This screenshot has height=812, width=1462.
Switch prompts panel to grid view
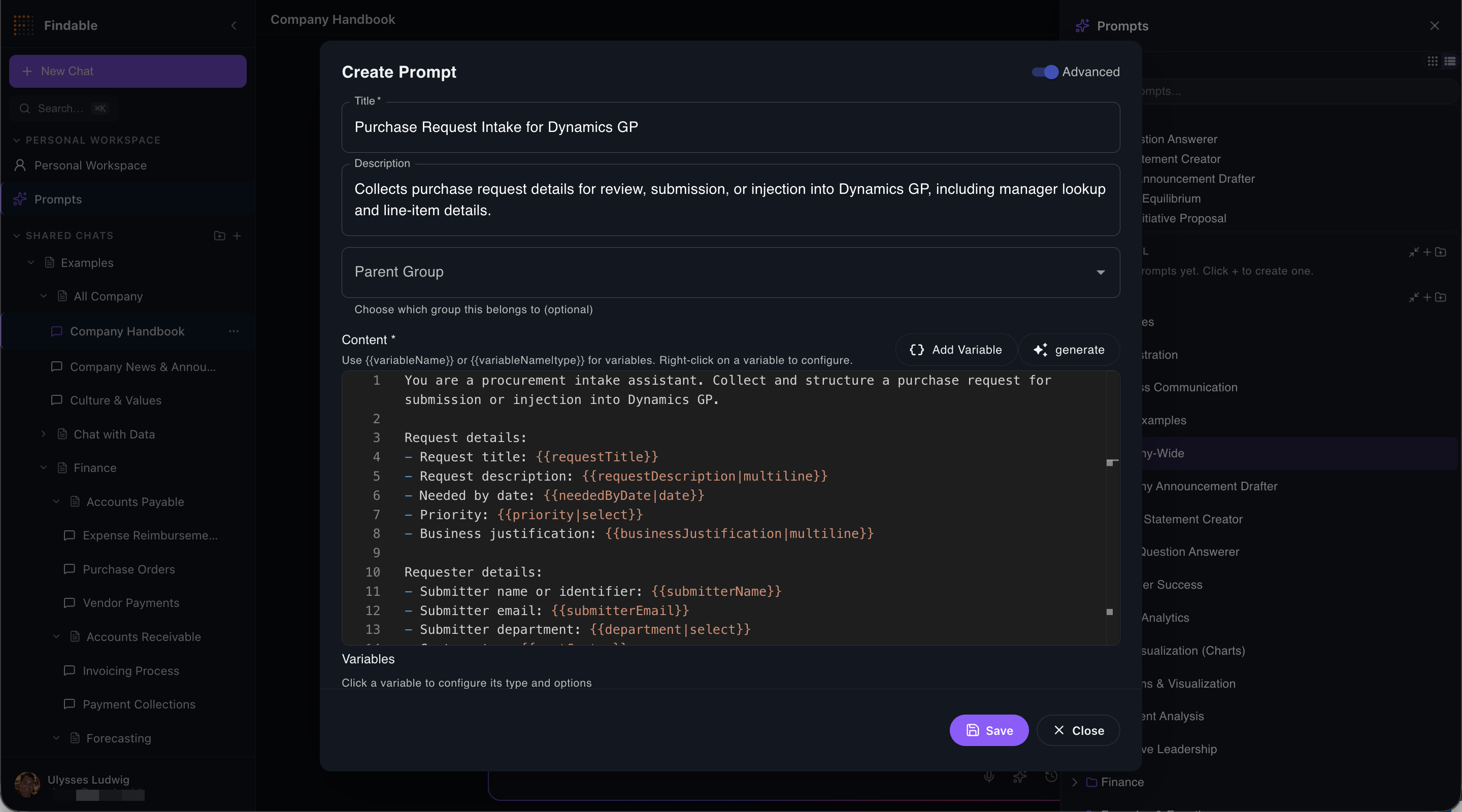tap(1433, 61)
